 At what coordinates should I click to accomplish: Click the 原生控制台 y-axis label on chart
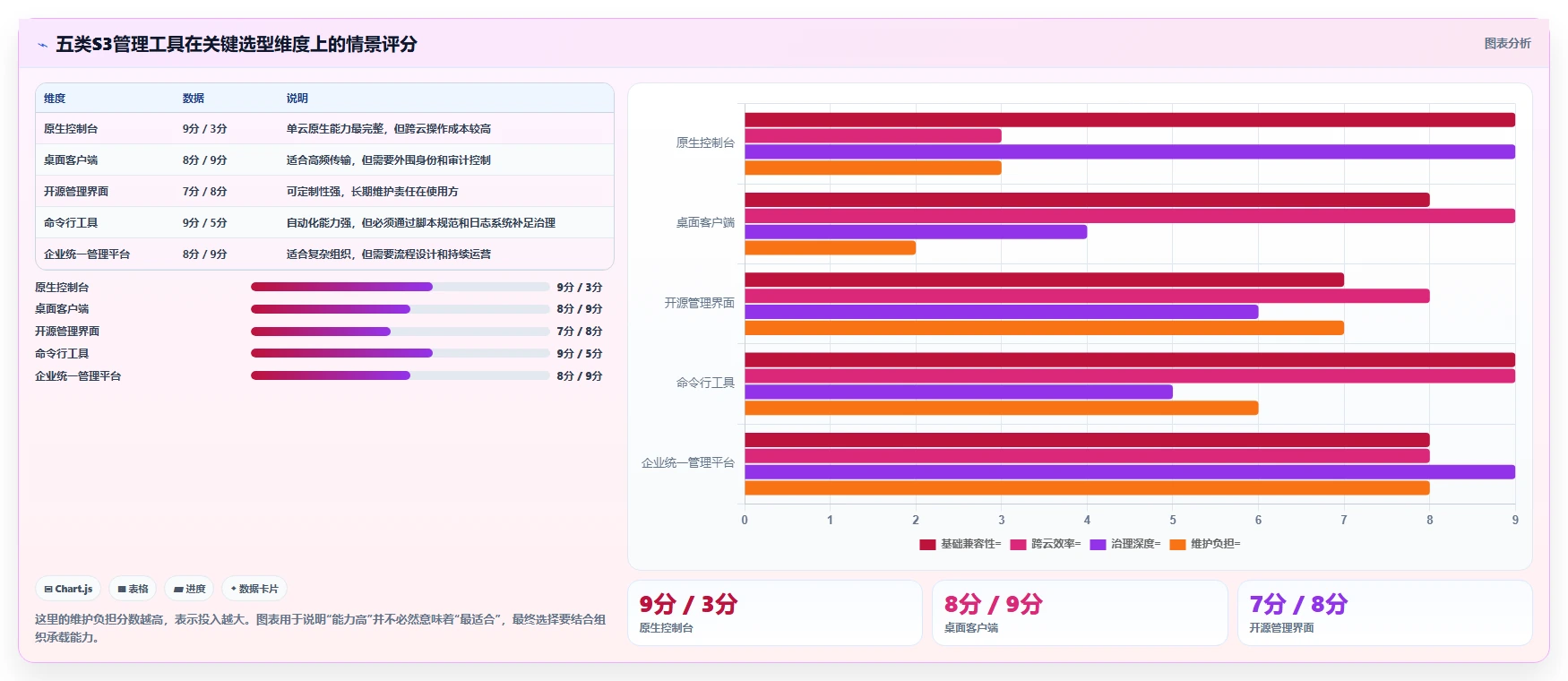tap(705, 143)
